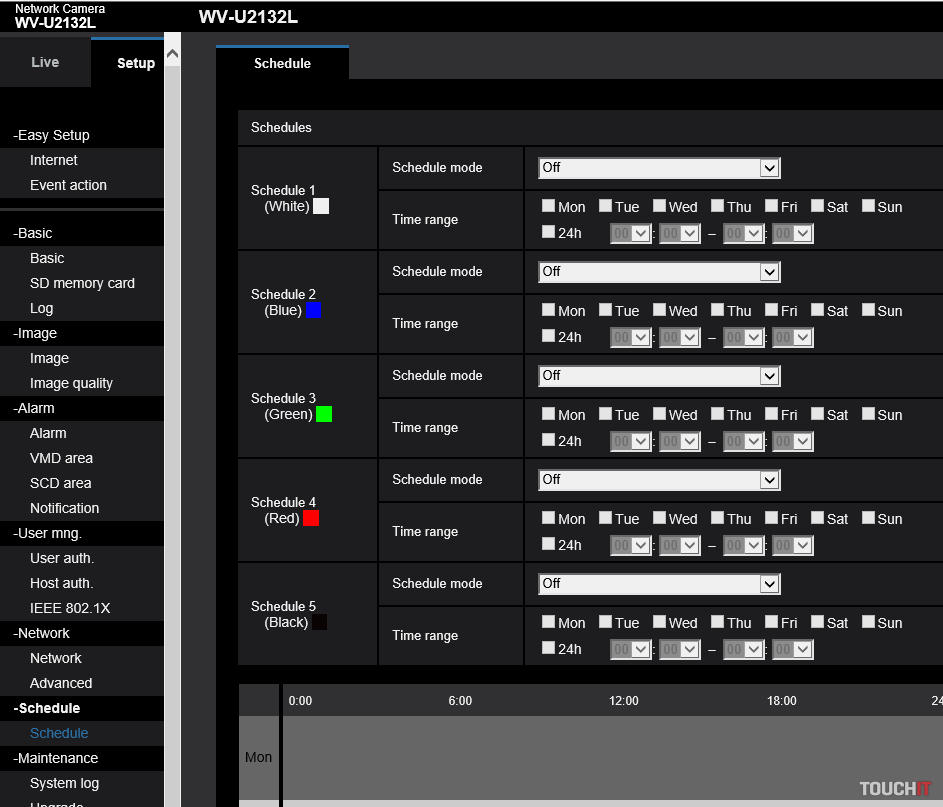The width and height of the screenshot is (943, 807).
Task: Enable the Sun checkbox for Schedule 4
Action: point(871,518)
